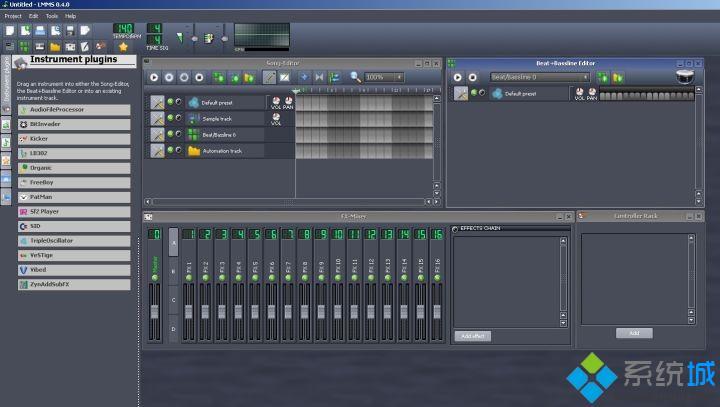Screen dimensions: 720x407
Task: Select TripleOscillator instrument plugin
Action: click(74, 241)
